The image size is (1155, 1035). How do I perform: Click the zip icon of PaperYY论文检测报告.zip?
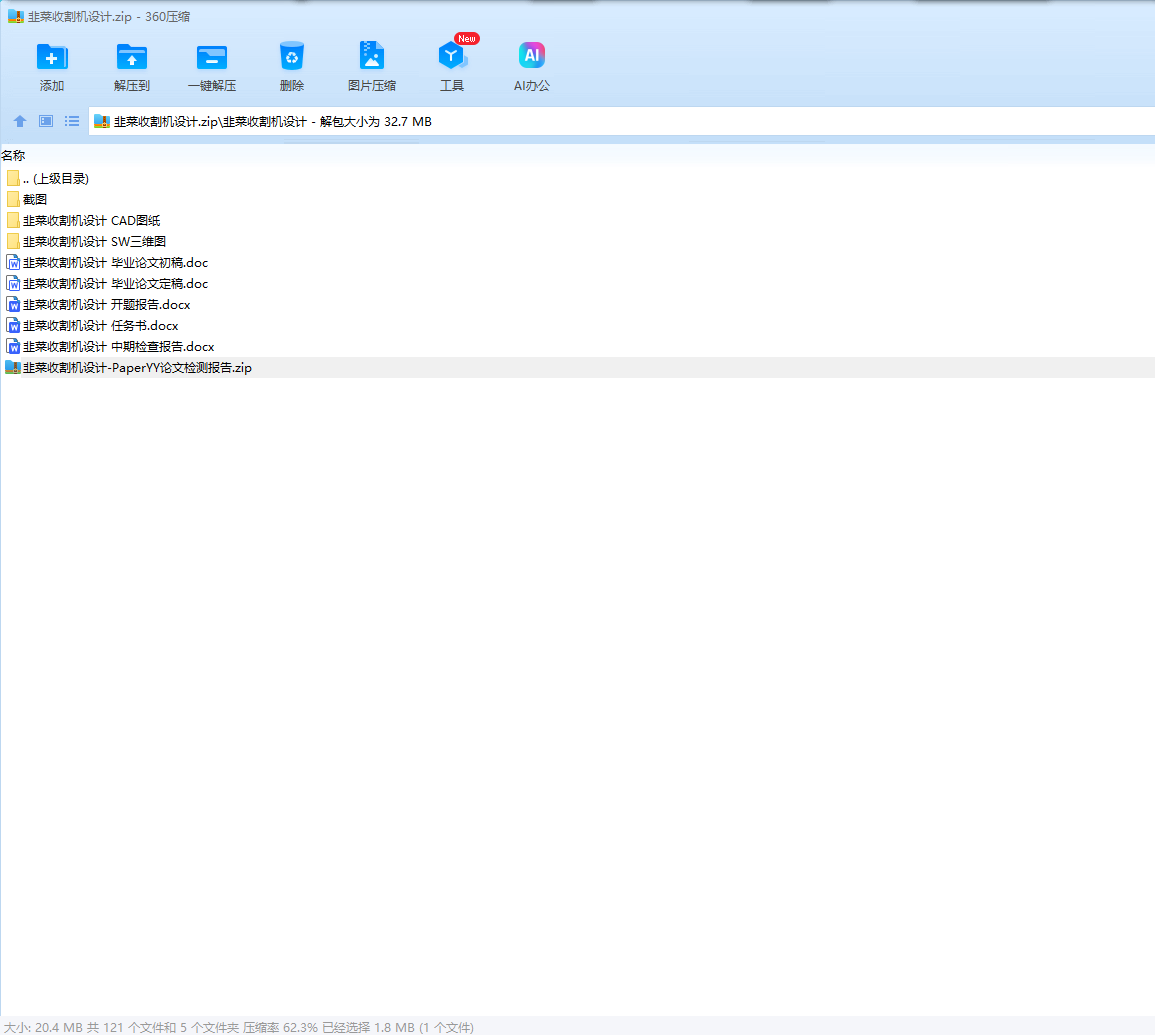click(x=13, y=368)
